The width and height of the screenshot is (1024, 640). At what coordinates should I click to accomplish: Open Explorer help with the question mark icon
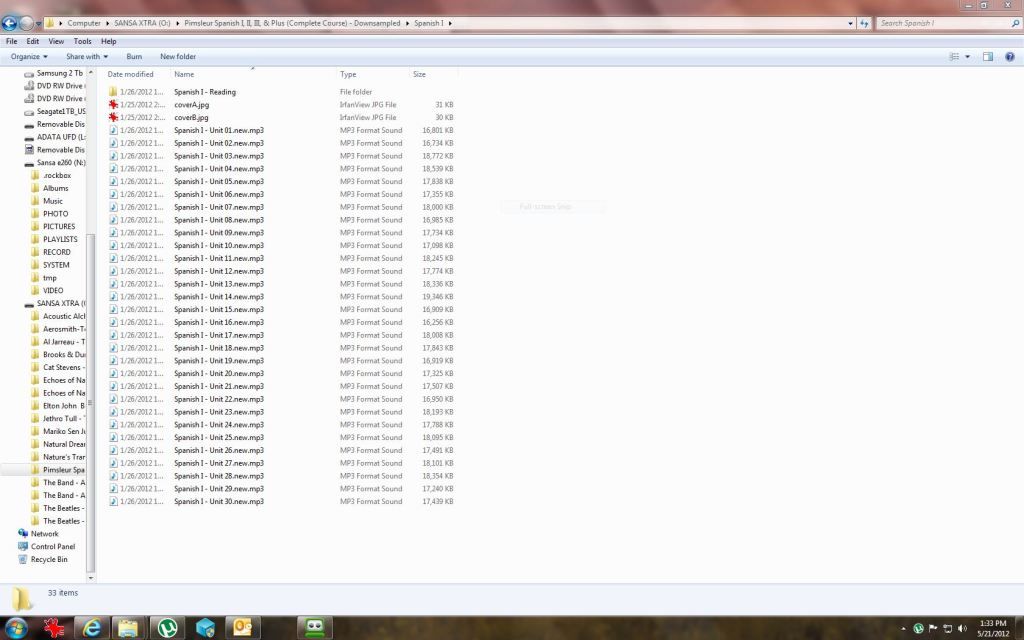(1010, 57)
